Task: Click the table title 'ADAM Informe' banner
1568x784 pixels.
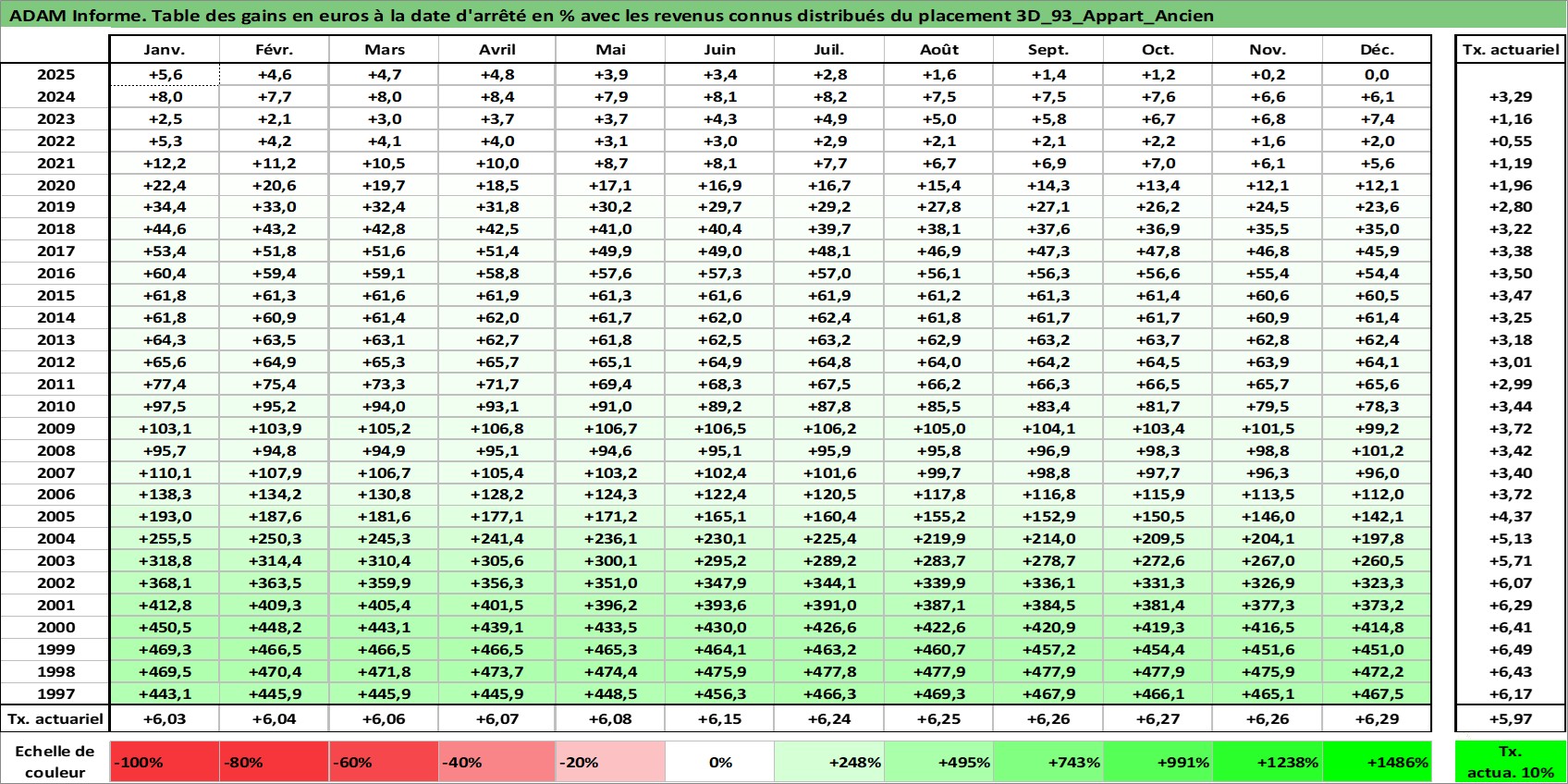Action: click(x=784, y=15)
